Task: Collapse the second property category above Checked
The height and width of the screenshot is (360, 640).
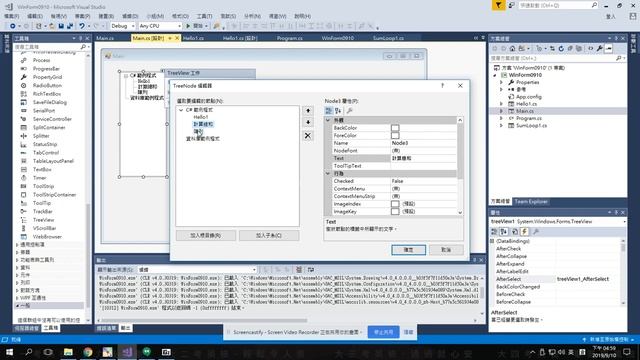Action: [x=328, y=173]
